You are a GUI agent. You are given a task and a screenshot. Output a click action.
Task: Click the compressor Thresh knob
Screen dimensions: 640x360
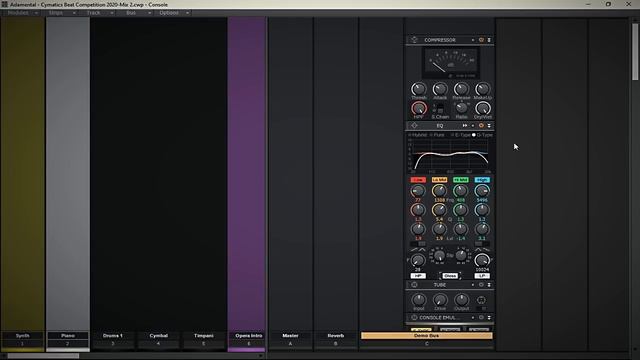click(418, 89)
